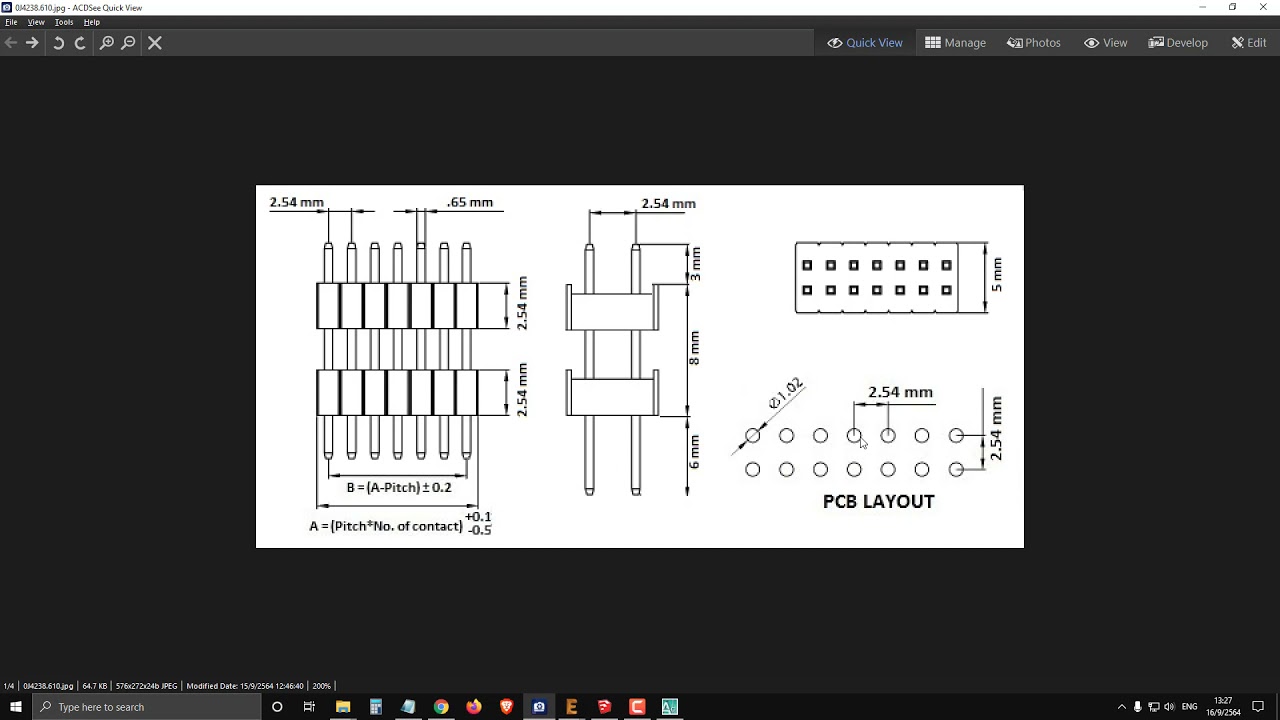
Task: Open the notification action center
Action: [x=1258, y=707]
